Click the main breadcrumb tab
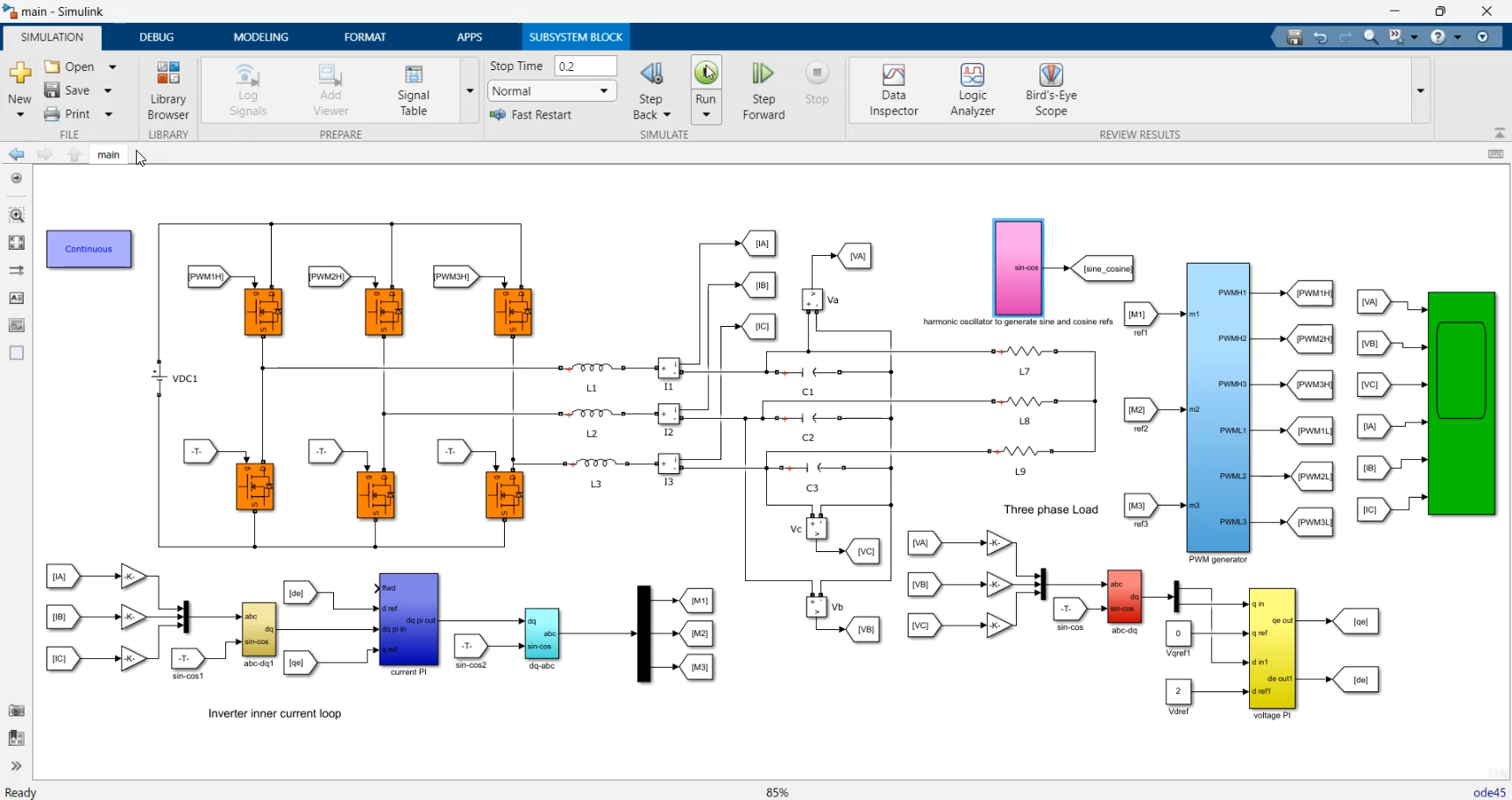Viewport: 1512px width, 800px height. pos(109,154)
